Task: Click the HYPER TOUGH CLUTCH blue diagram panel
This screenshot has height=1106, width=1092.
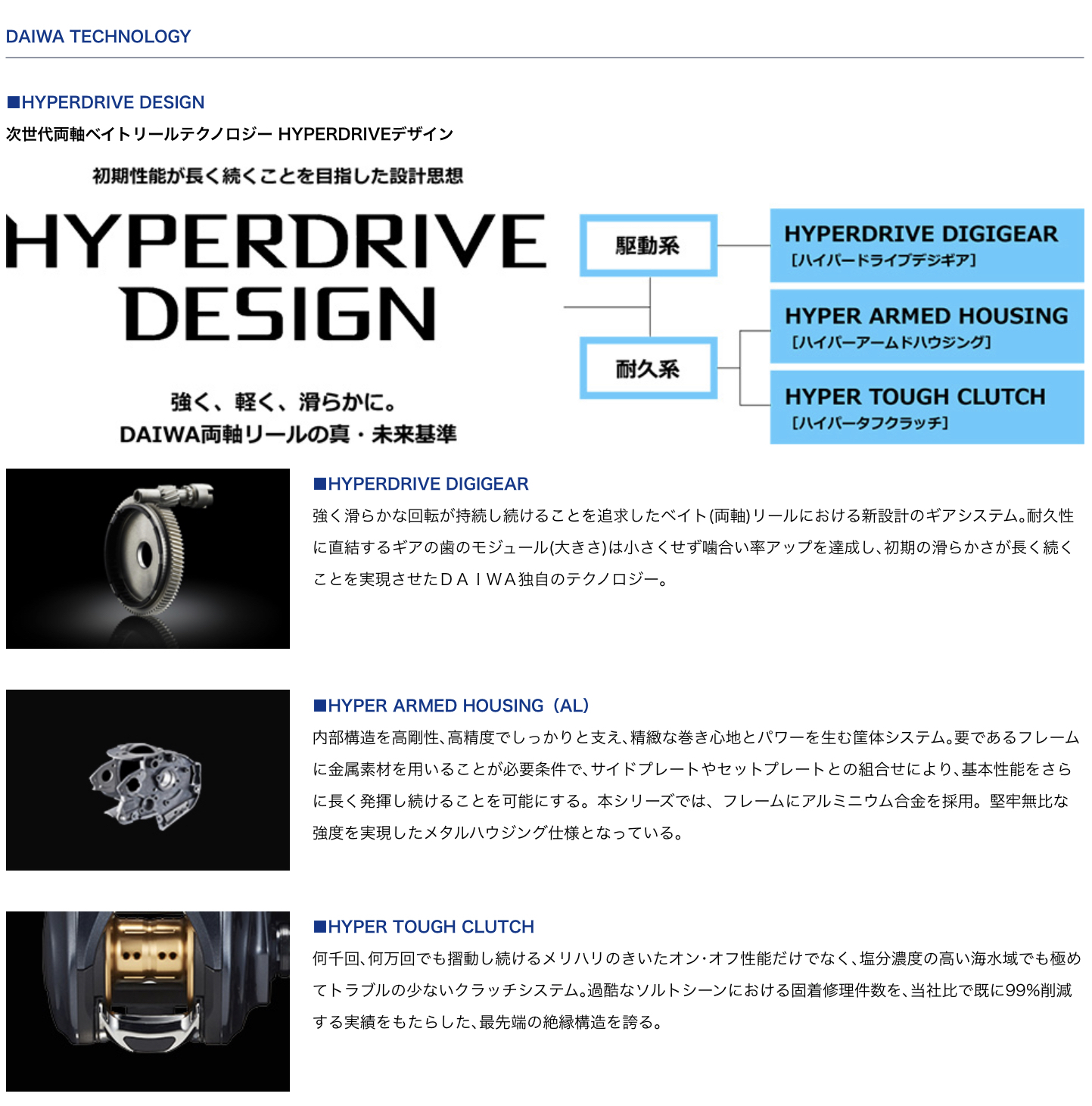Action: tap(927, 407)
